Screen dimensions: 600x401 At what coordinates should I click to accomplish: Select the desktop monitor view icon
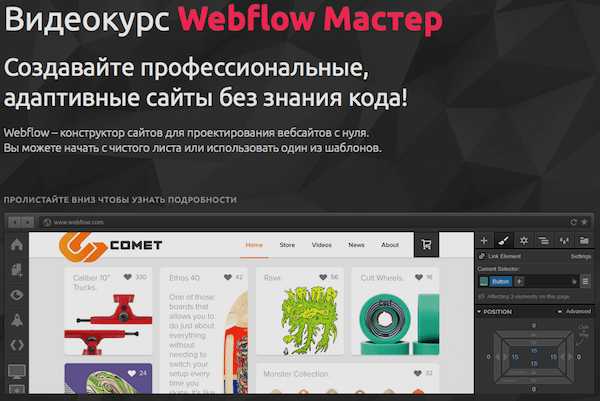tap(17, 371)
